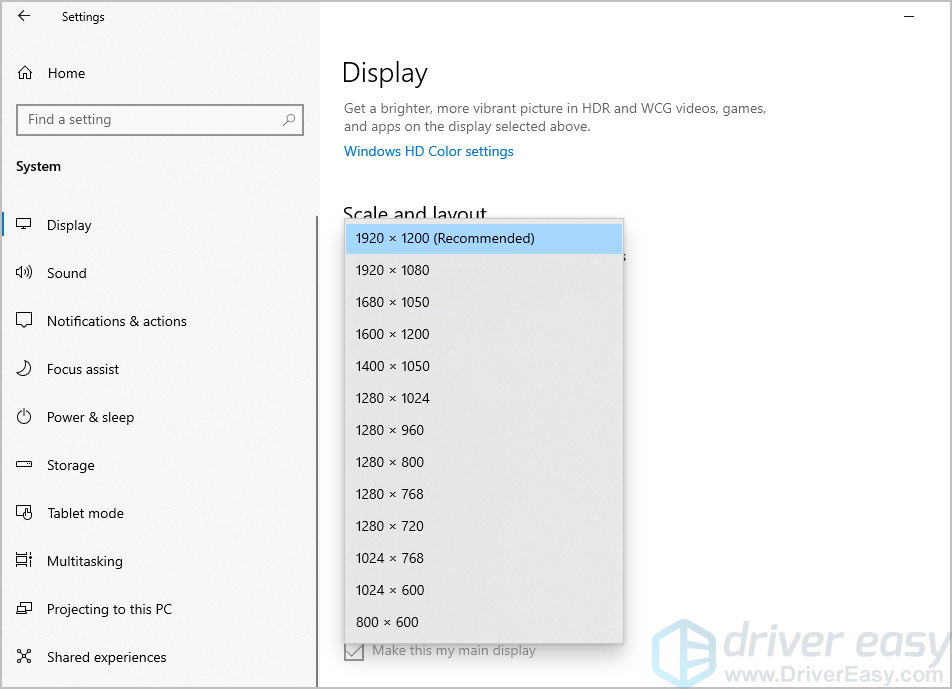The image size is (952, 689).
Task: Go to Projecting to this PC
Action: (109, 609)
